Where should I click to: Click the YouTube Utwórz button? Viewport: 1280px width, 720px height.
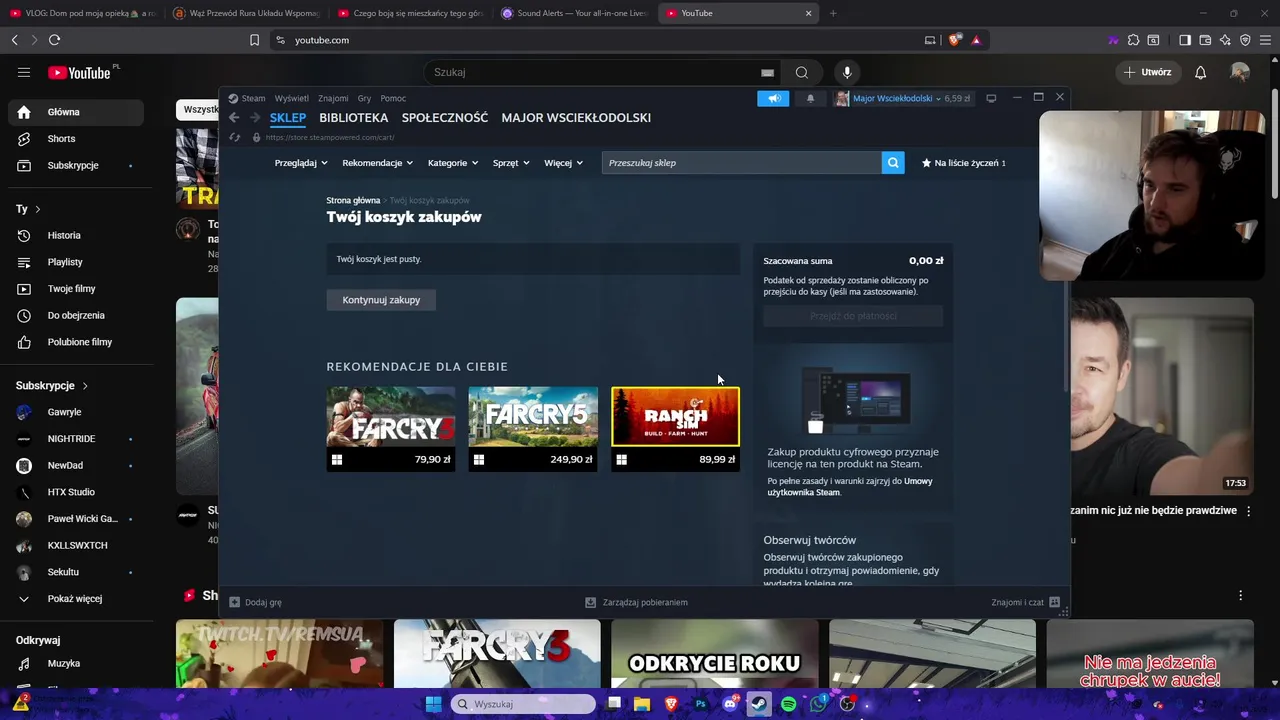coord(1147,72)
